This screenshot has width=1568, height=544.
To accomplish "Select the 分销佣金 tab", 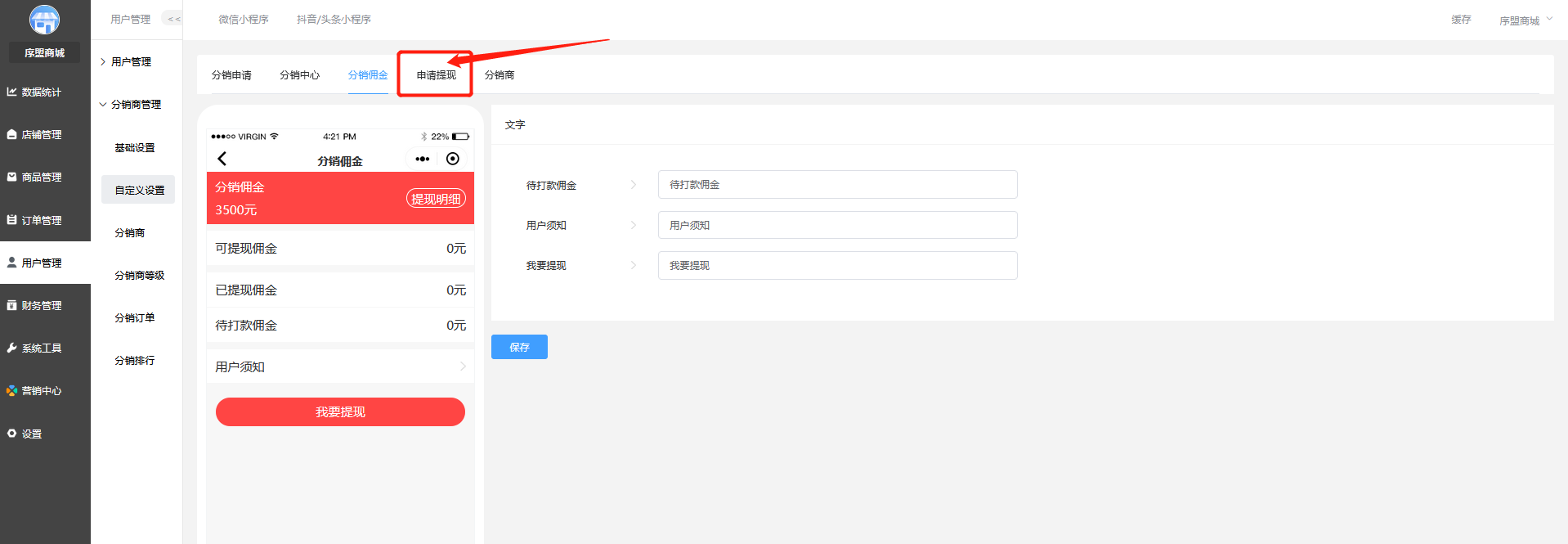I will (368, 75).
